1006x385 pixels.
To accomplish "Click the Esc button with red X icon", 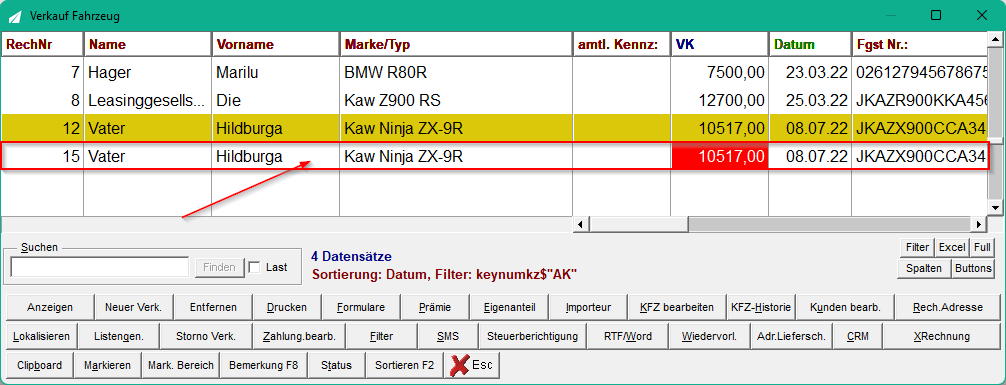I will pyautogui.click(x=472, y=365).
